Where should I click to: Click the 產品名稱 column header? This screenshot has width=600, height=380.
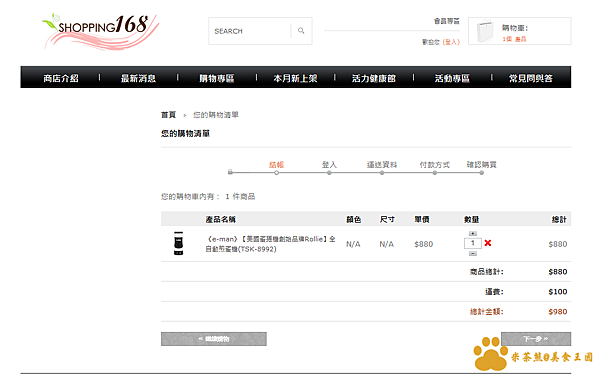[x=221, y=219]
